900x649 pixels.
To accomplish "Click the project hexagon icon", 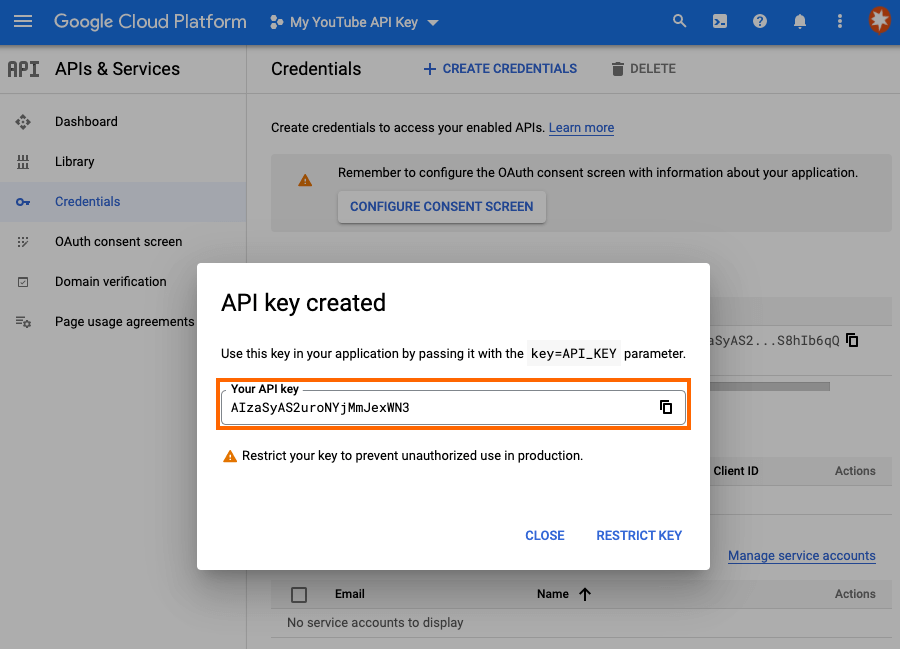I will point(277,22).
